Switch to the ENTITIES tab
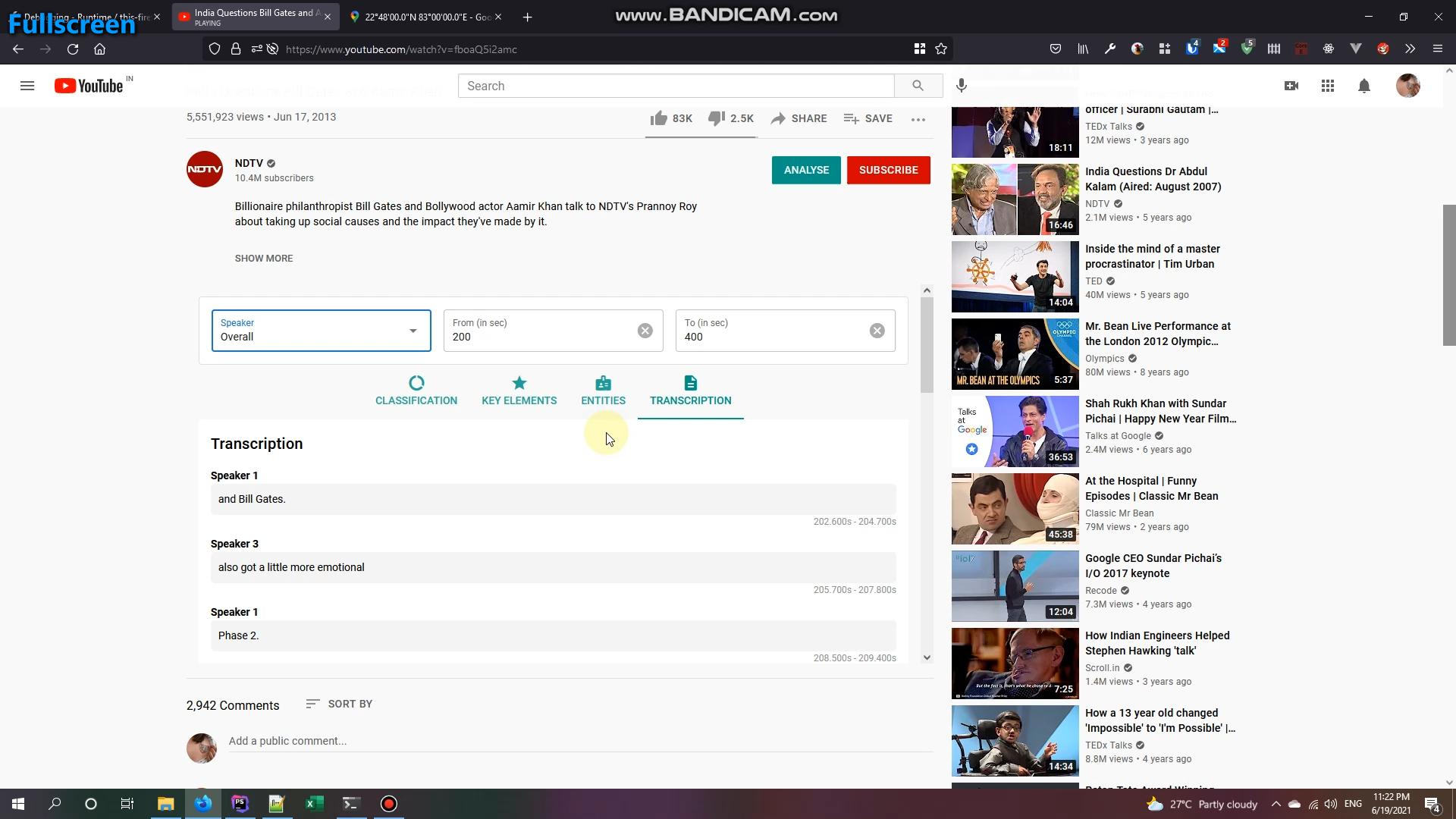This screenshot has height=819, width=1456. tap(603, 391)
